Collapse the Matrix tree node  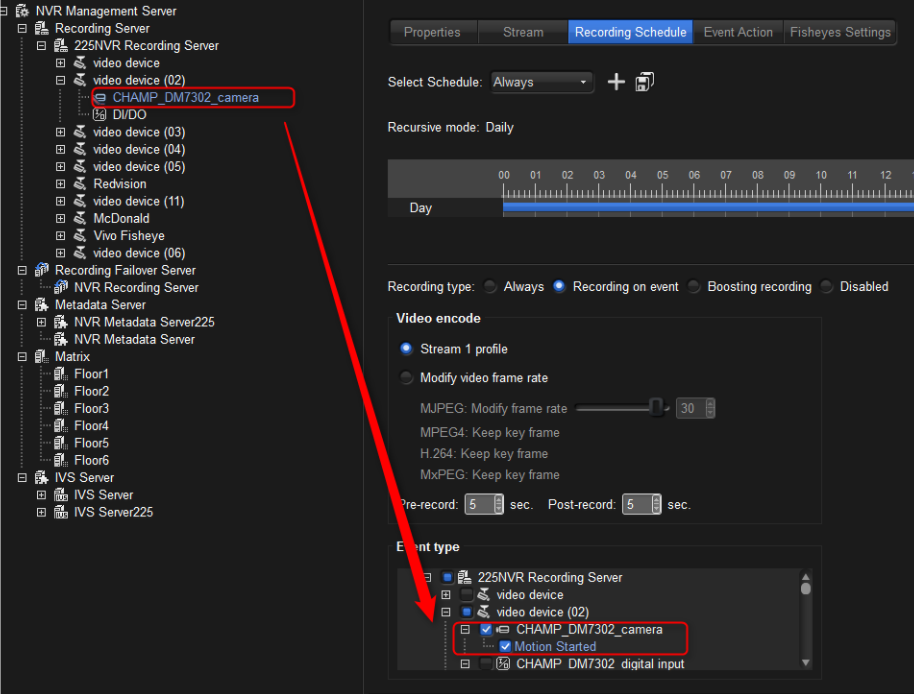click(x=22, y=357)
